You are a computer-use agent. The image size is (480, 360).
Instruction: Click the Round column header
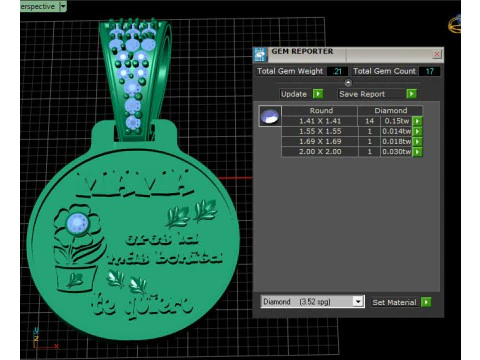point(321,110)
